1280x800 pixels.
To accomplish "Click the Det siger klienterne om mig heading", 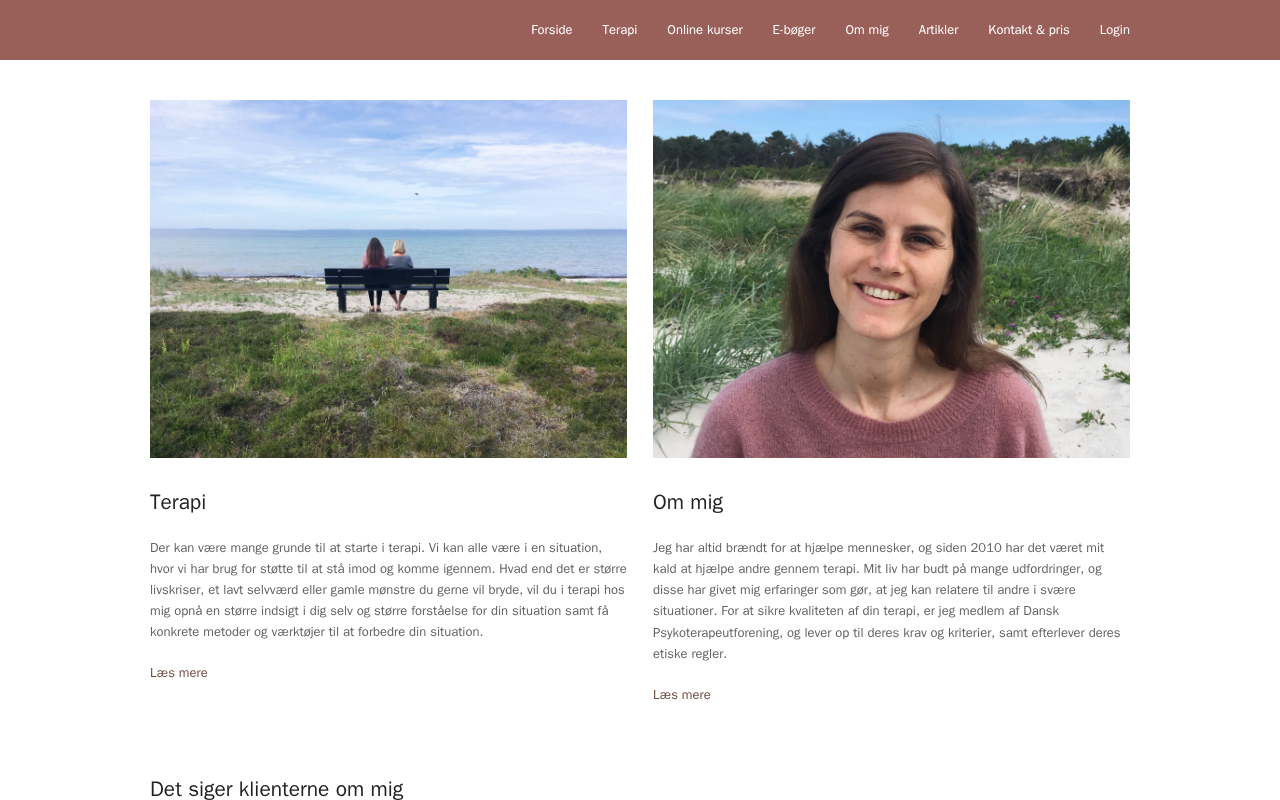I will tap(276, 789).
